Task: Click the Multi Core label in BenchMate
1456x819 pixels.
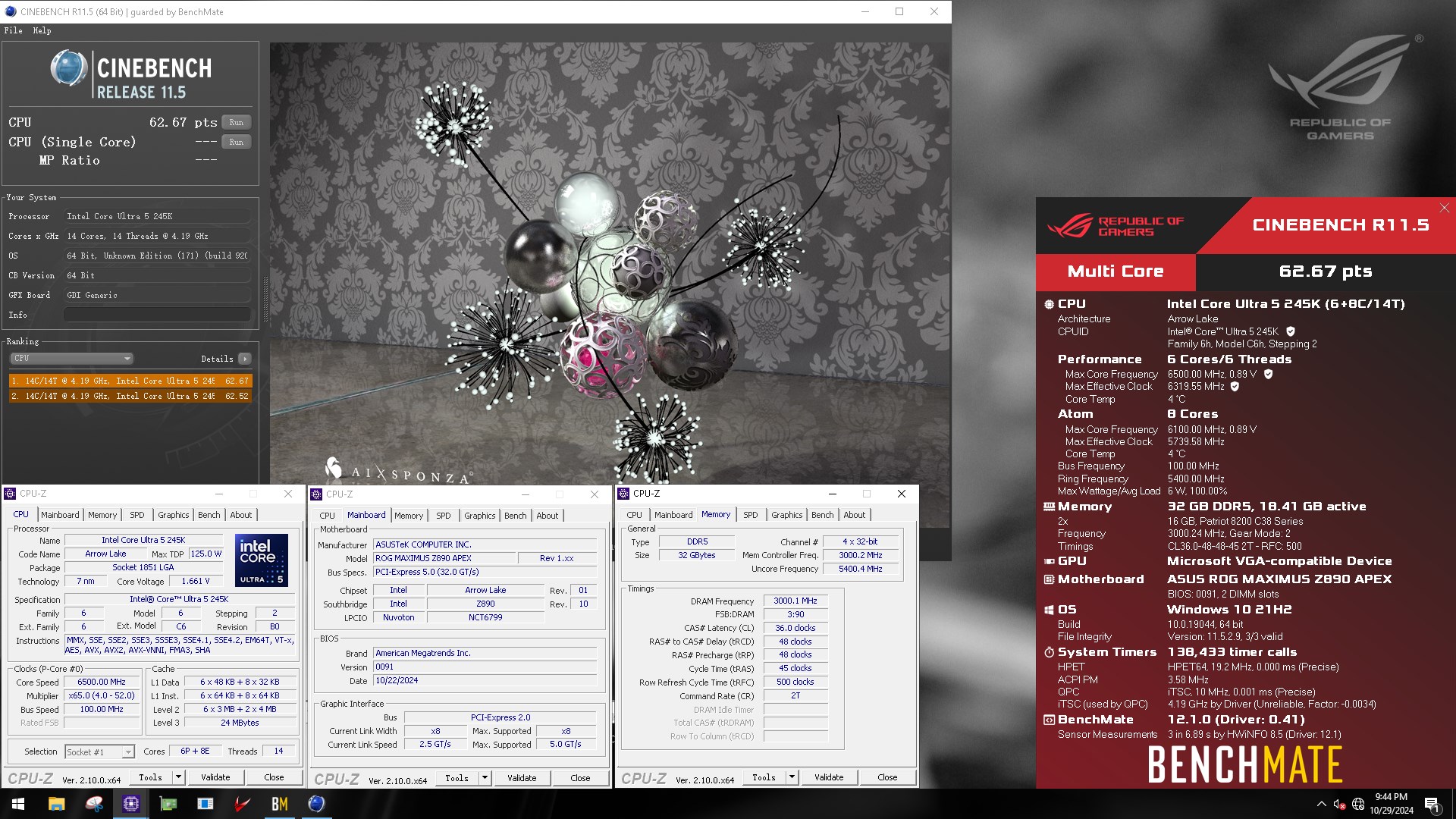Action: (1116, 271)
